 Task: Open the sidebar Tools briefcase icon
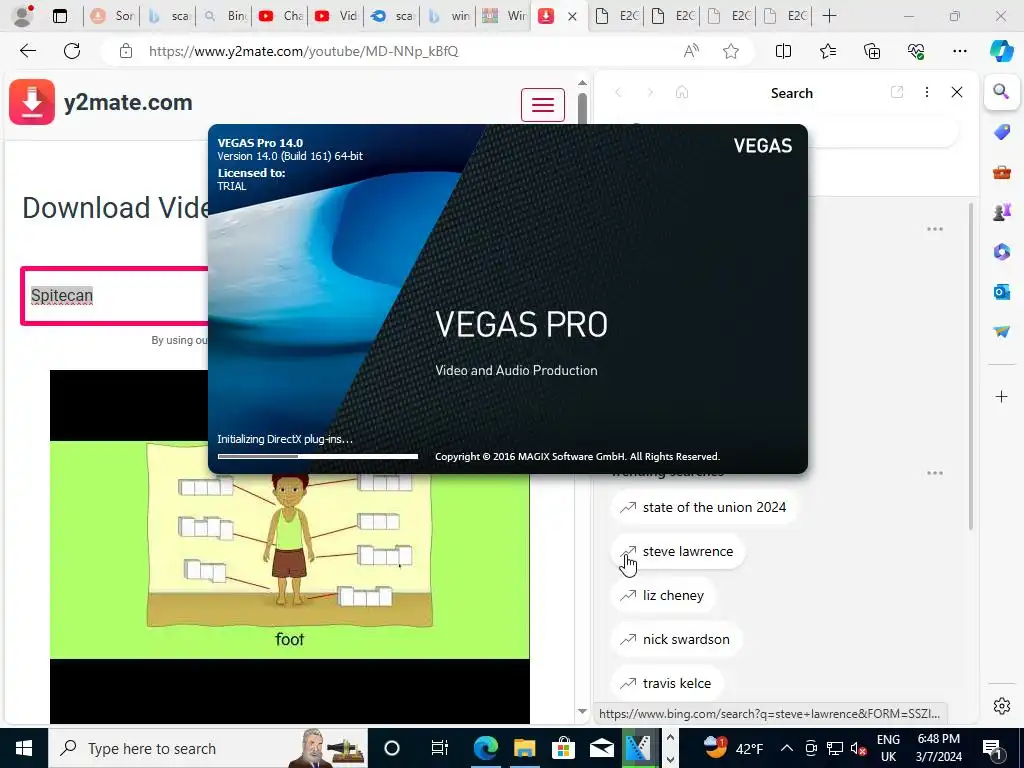(x=1001, y=172)
